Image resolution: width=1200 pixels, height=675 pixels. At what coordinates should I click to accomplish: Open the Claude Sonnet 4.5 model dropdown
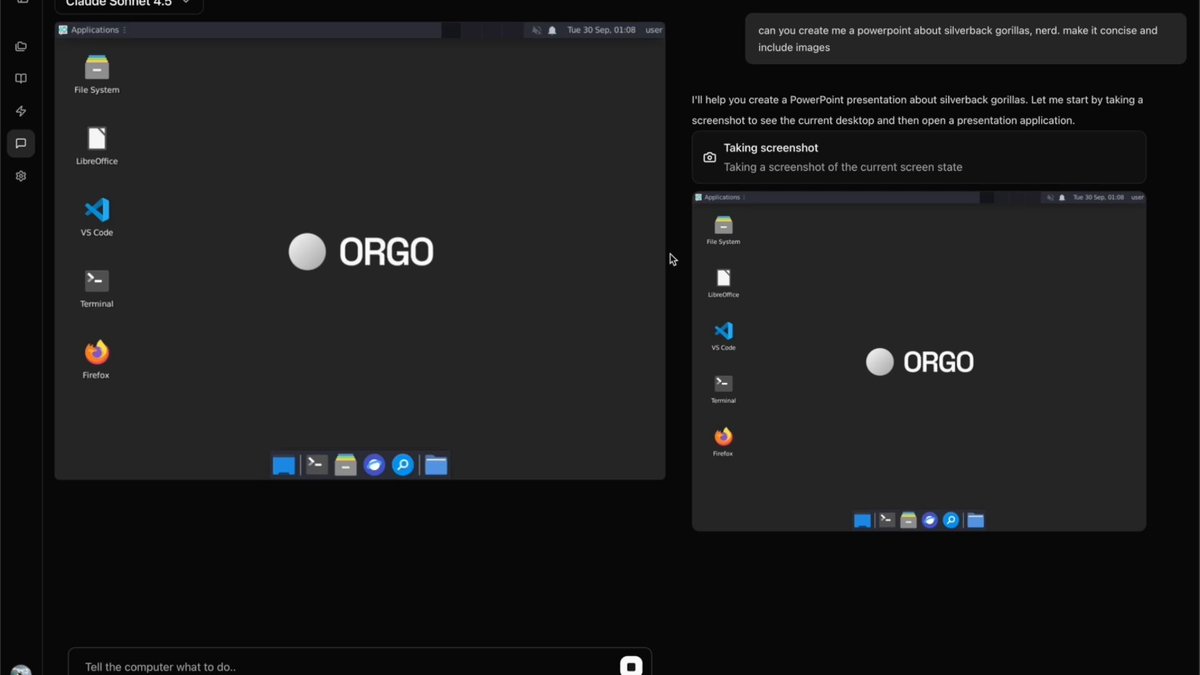128,4
